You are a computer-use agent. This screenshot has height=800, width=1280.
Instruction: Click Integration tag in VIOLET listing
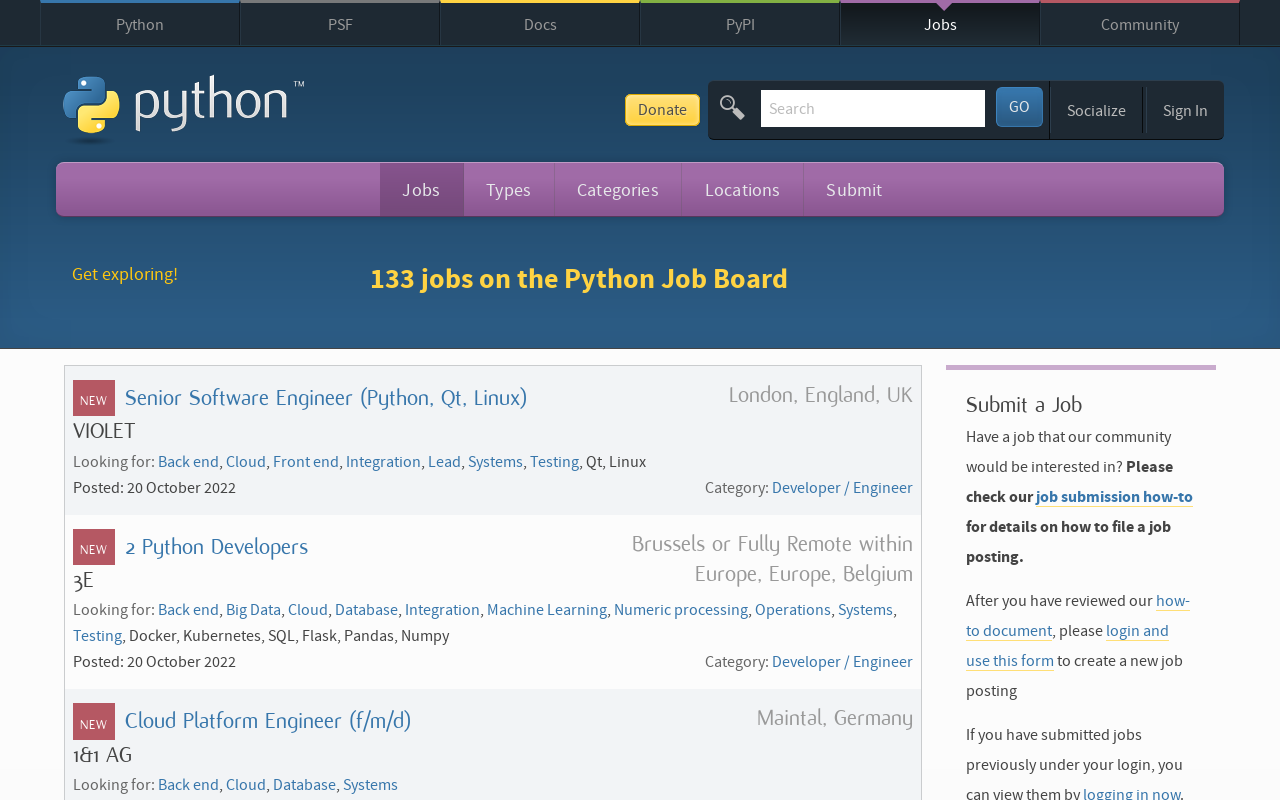383,462
